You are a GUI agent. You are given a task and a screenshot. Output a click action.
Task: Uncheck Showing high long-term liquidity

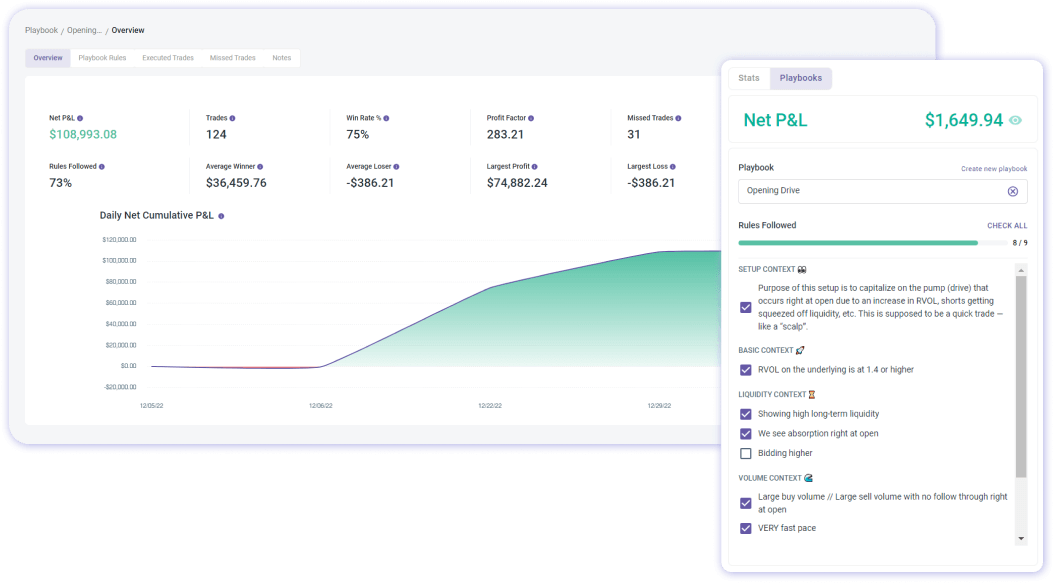tap(745, 413)
